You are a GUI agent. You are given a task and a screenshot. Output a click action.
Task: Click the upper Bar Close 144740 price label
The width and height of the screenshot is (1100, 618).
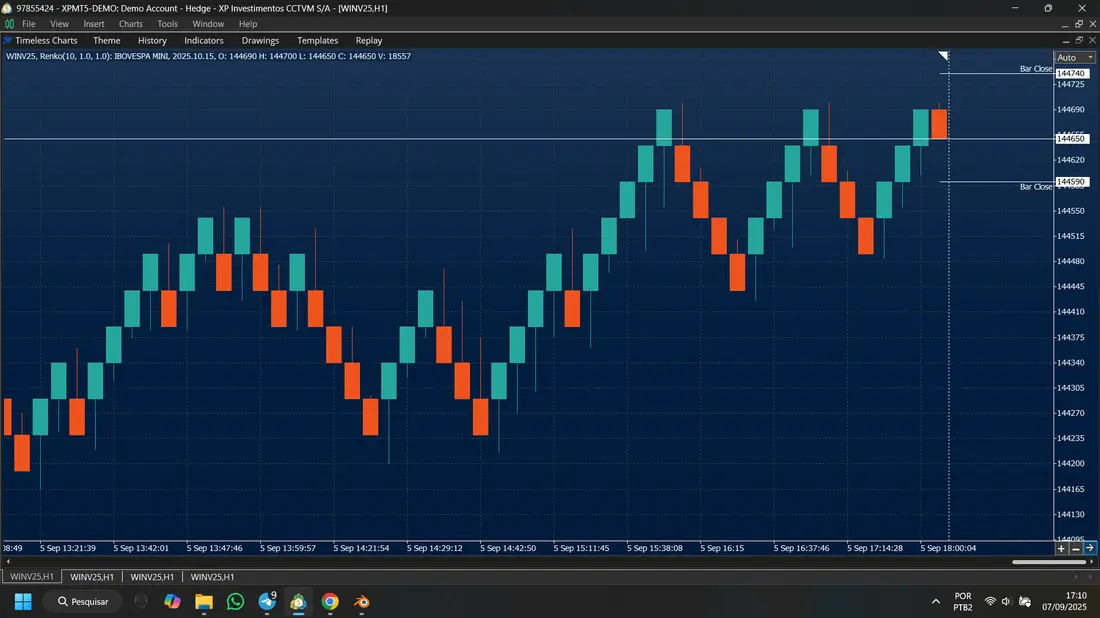coord(1071,74)
